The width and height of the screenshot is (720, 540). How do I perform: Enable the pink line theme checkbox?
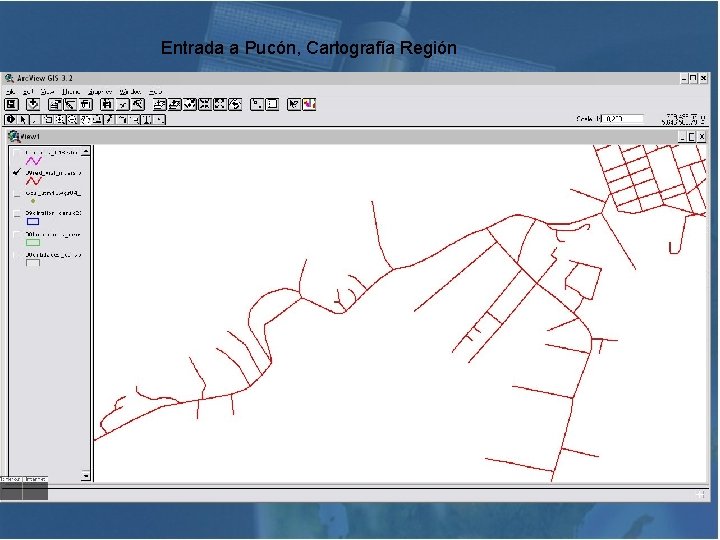(17, 152)
